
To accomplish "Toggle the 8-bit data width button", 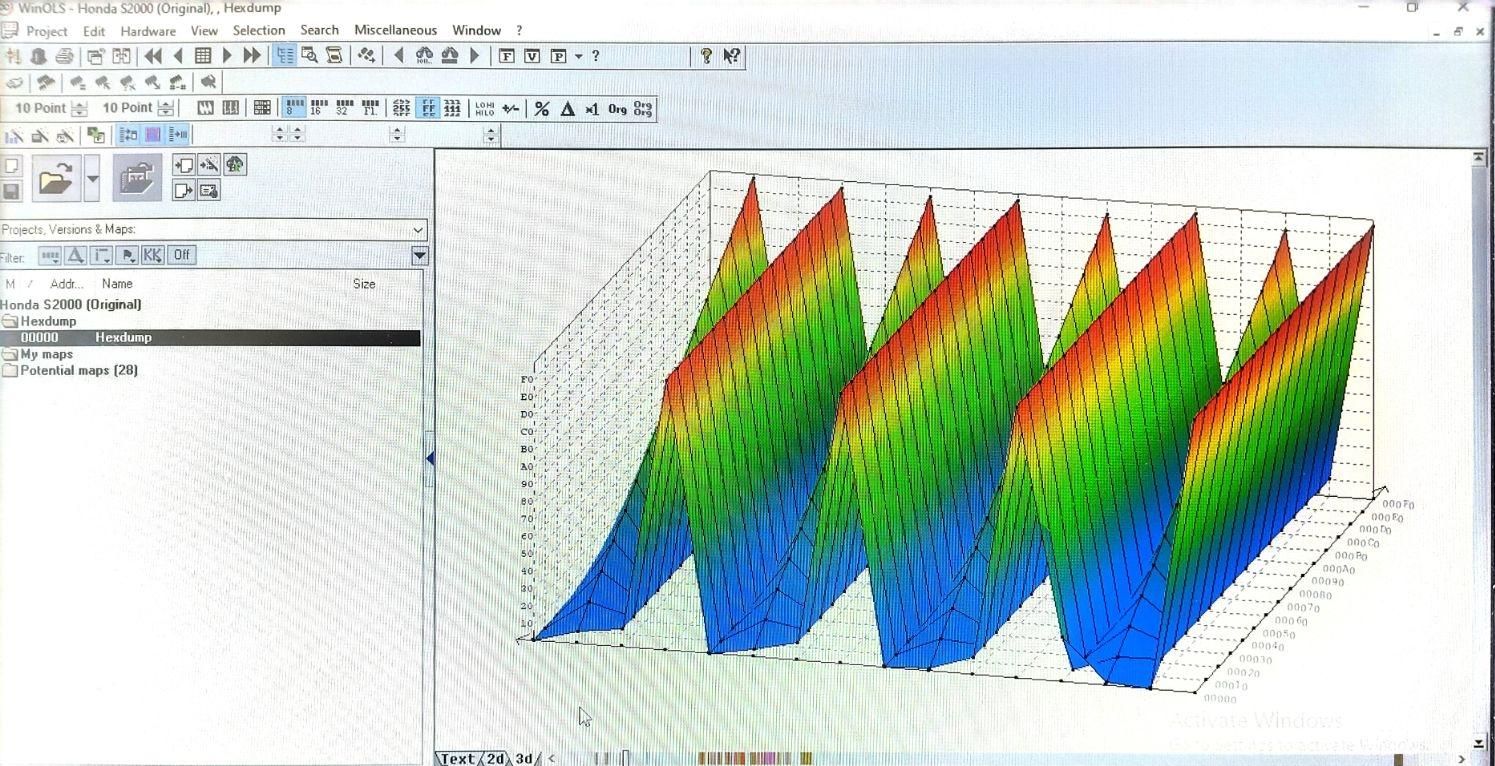I will (x=294, y=108).
